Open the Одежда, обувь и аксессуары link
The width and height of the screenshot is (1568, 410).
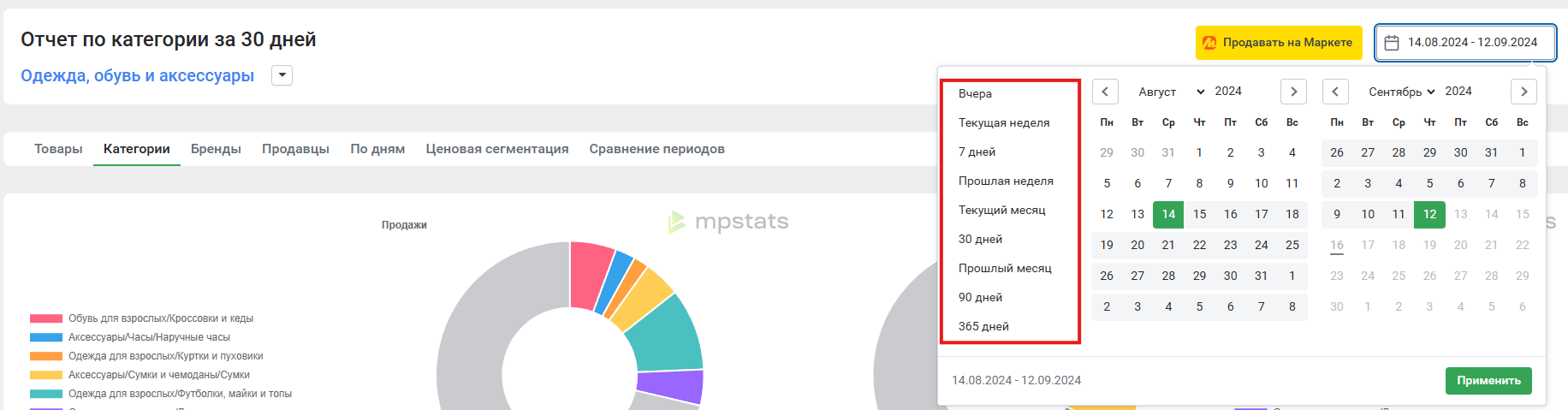(137, 75)
